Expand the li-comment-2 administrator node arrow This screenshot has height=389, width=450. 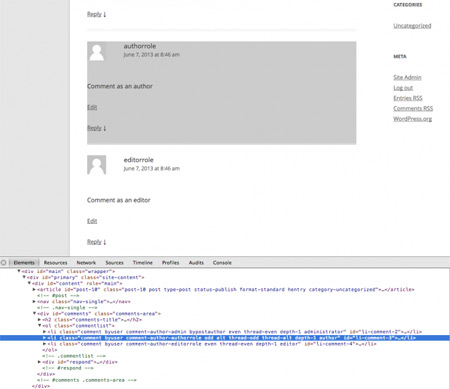pos(44,332)
